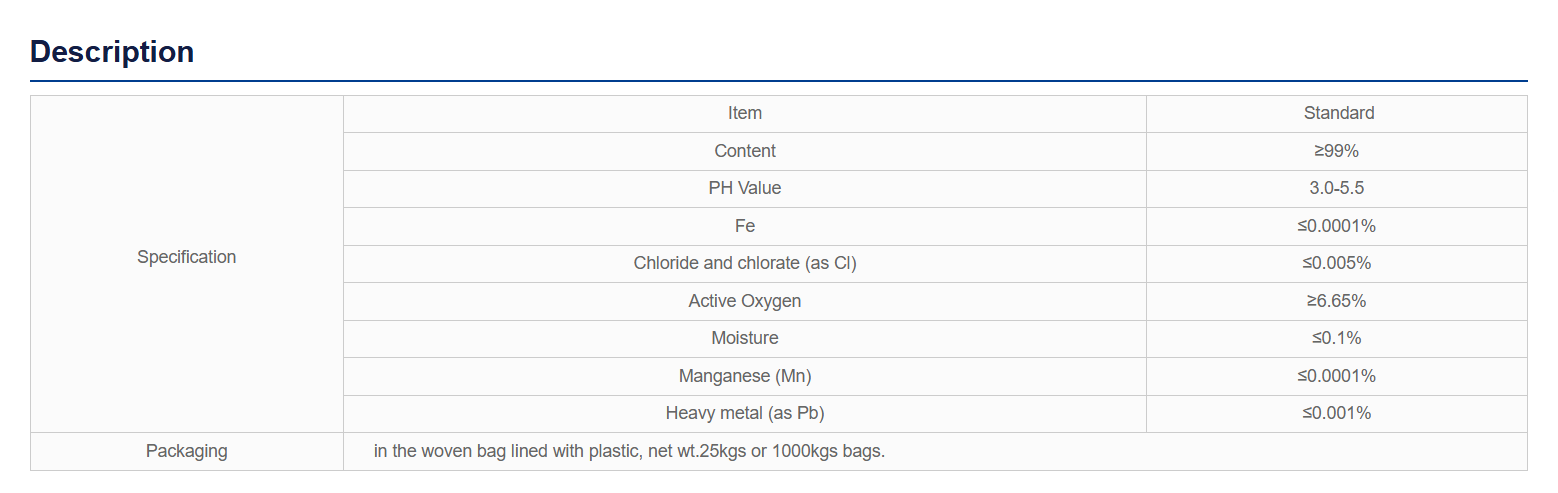Select the Content cell
Viewport: 1558px width, 493px height.
(x=745, y=151)
